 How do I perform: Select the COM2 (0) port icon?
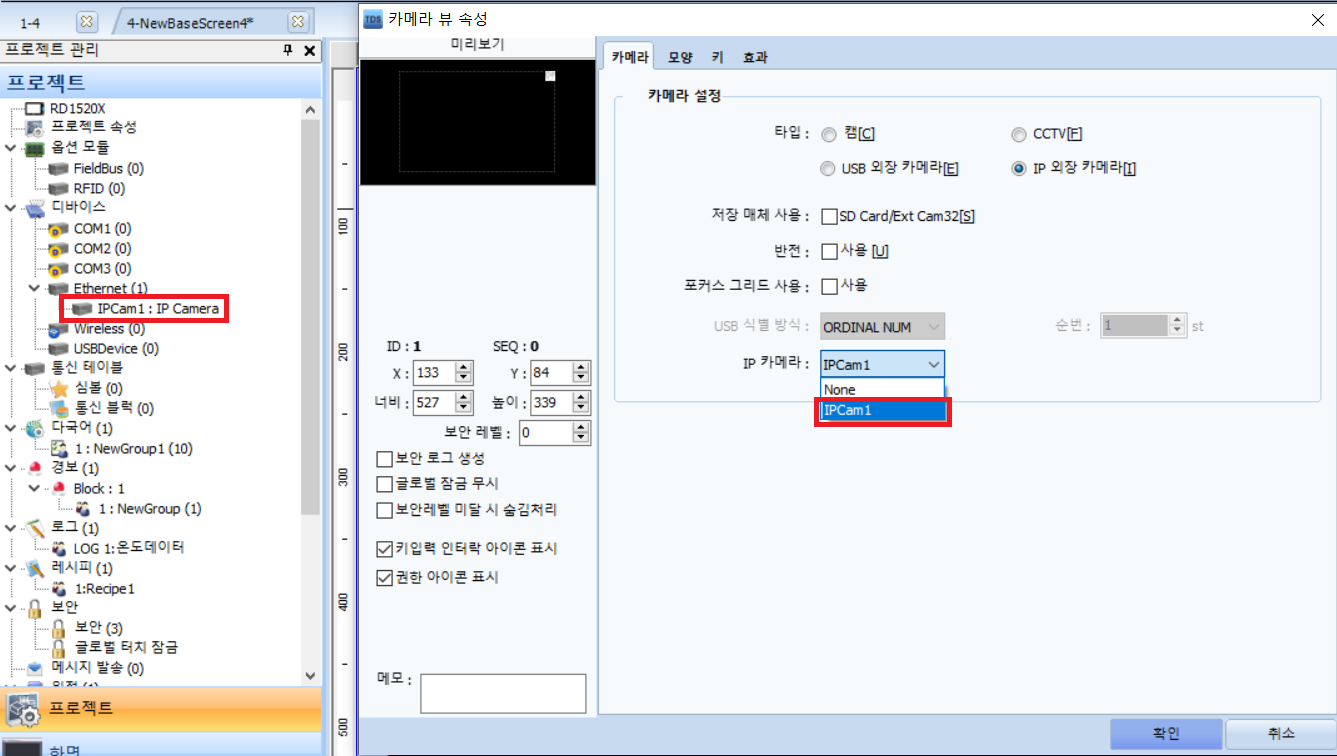coord(58,248)
